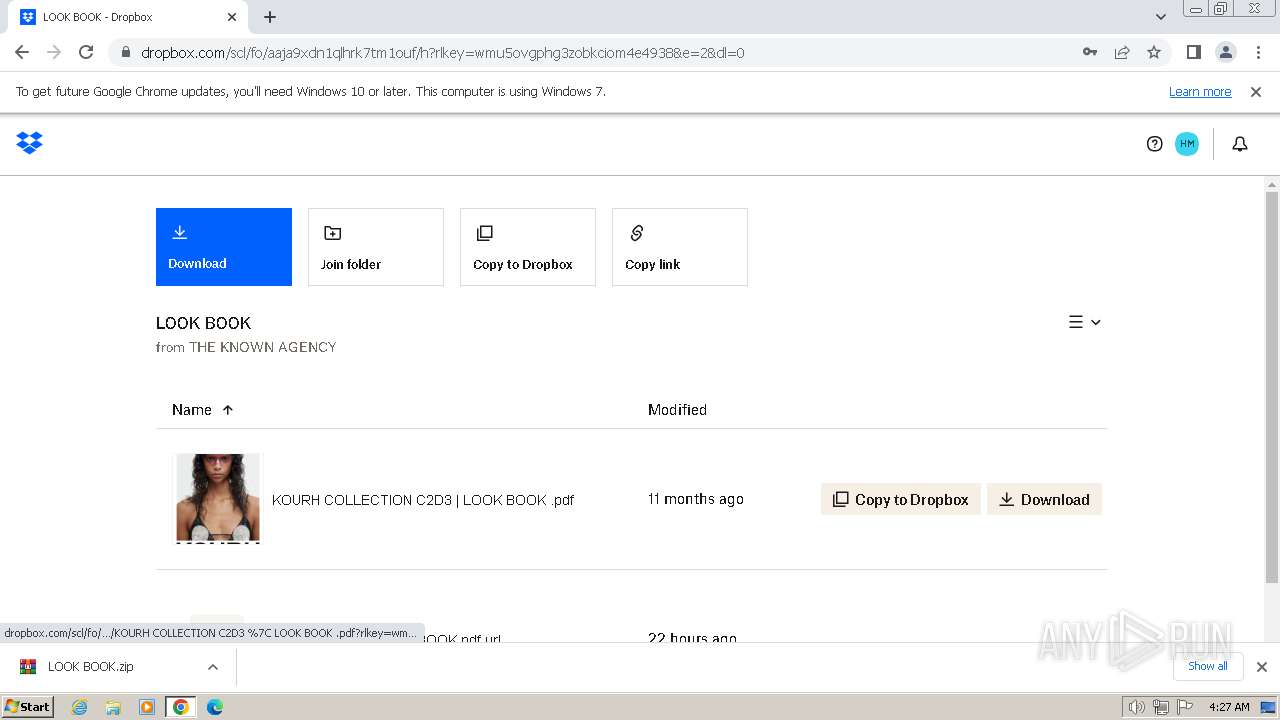Open the network tray icon
The image size is (1280, 720).
(x=1160, y=707)
